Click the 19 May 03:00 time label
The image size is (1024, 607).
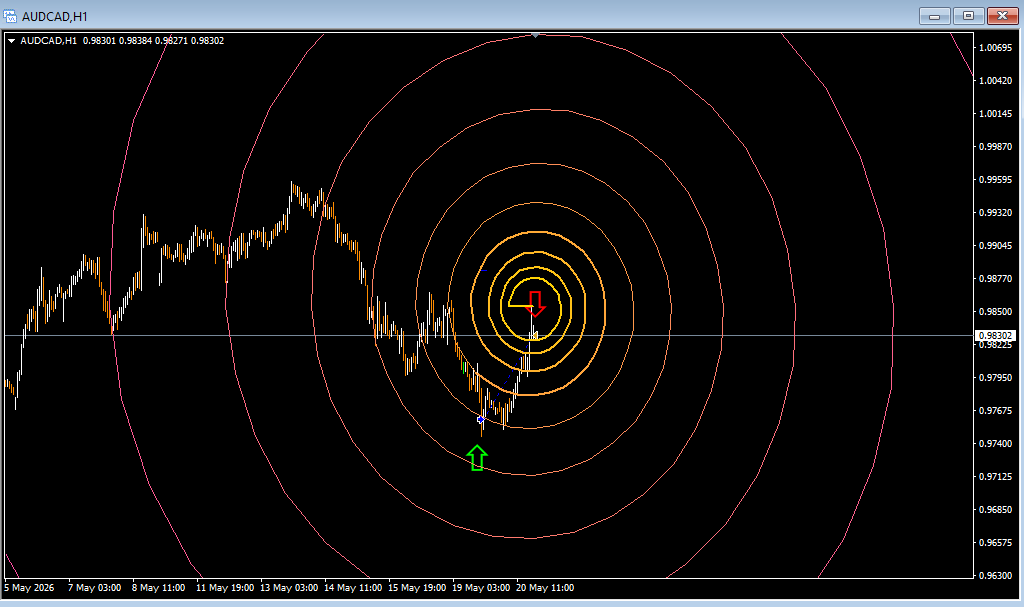[481, 587]
